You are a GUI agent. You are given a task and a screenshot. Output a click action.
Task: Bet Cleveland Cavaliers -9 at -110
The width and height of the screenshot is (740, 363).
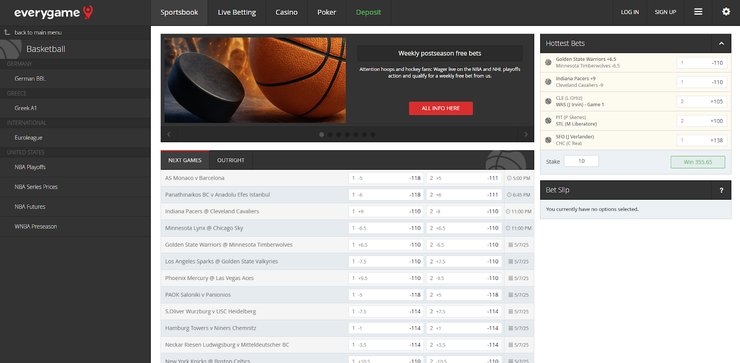pyautogui.click(x=464, y=211)
